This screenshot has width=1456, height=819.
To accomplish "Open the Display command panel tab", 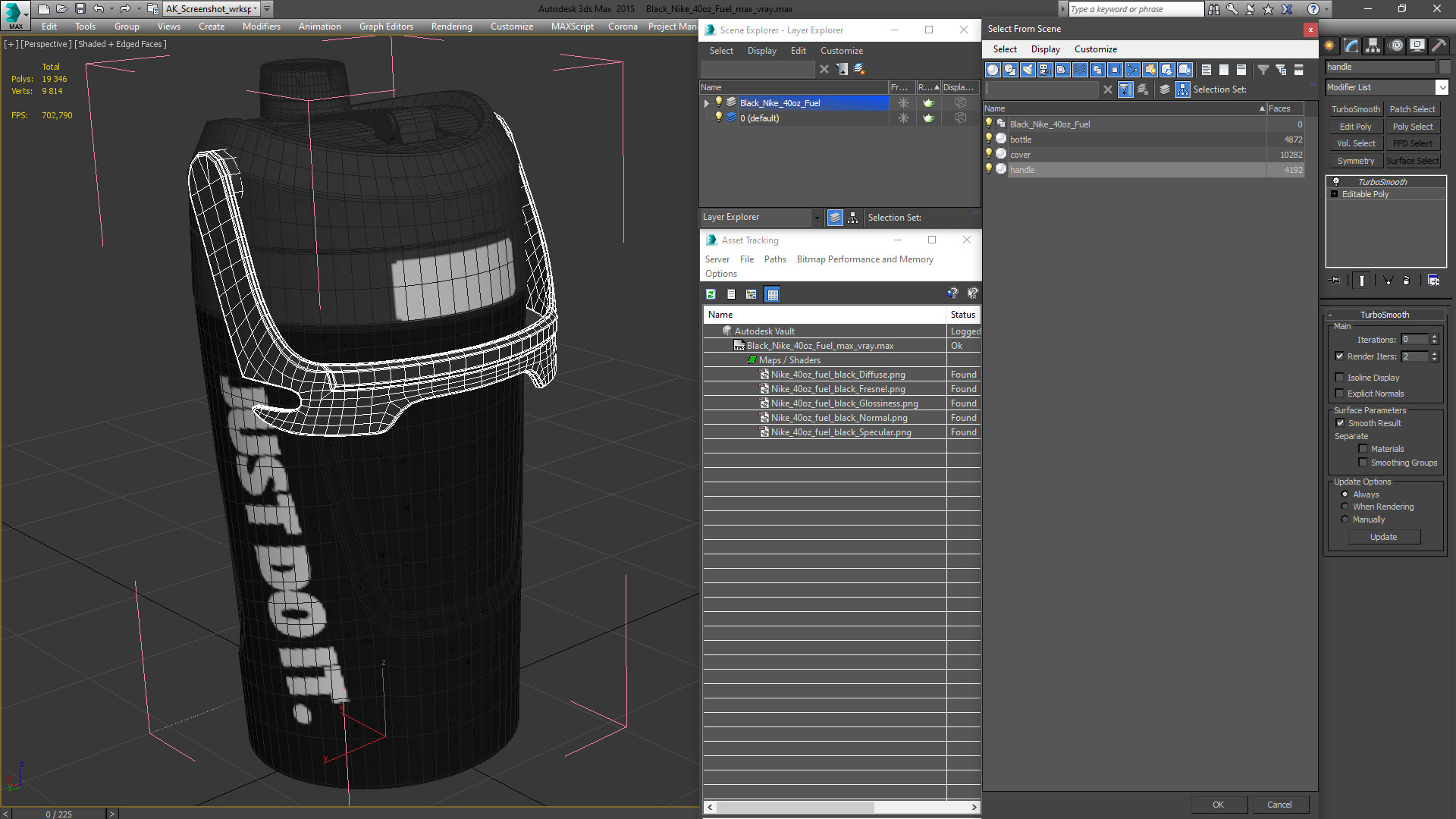I will click(1417, 45).
